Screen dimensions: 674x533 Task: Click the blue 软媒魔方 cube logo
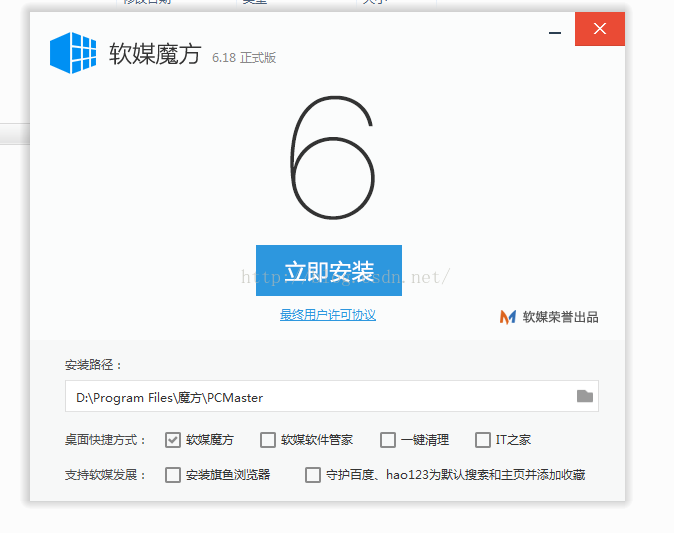pyautogui.click(x=73, y=53)
